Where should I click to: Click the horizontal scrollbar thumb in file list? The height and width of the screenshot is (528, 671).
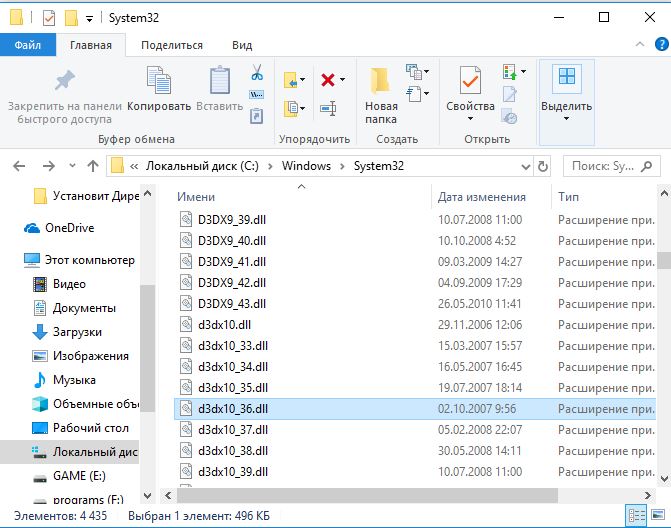(367, 495)
